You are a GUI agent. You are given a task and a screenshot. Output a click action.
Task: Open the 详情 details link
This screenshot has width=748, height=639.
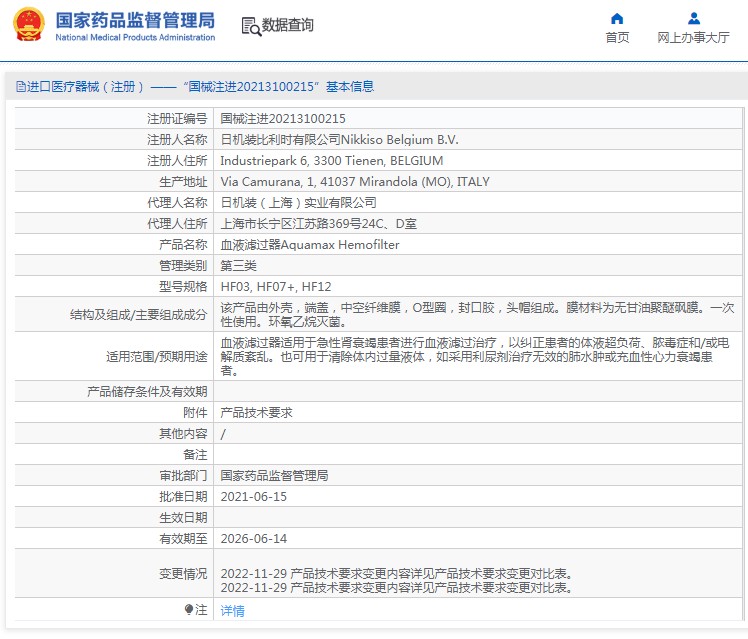click(x=232, y=611)
